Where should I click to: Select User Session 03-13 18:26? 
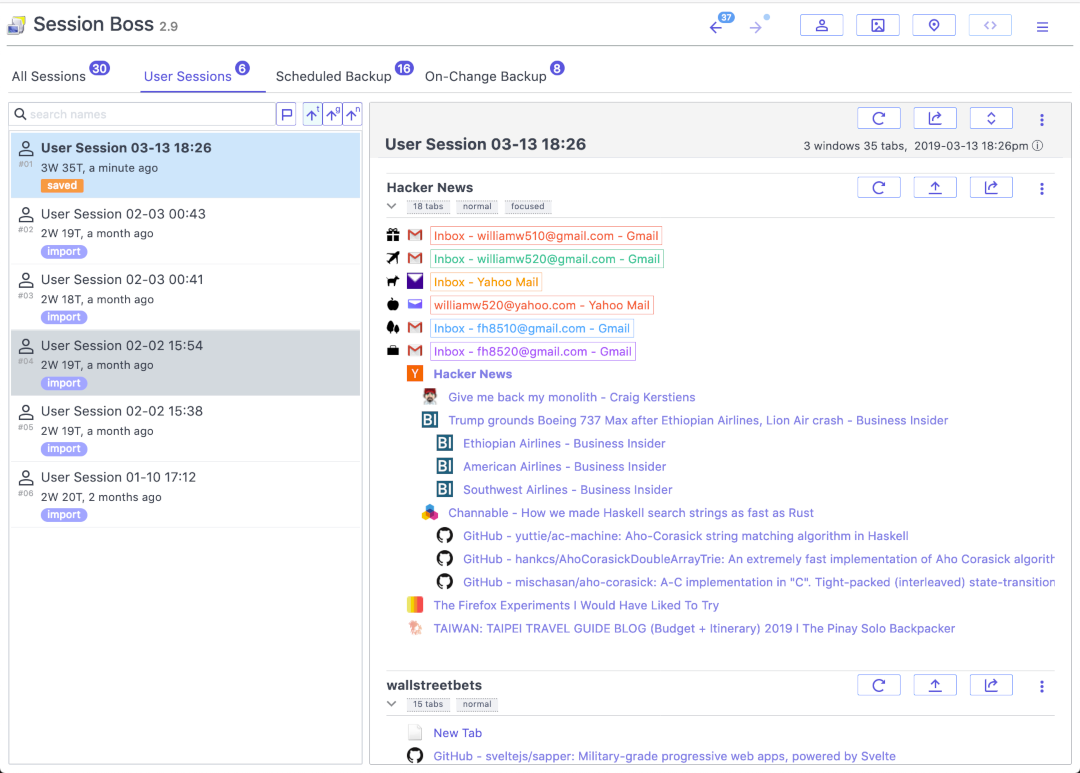click(185, 165)
